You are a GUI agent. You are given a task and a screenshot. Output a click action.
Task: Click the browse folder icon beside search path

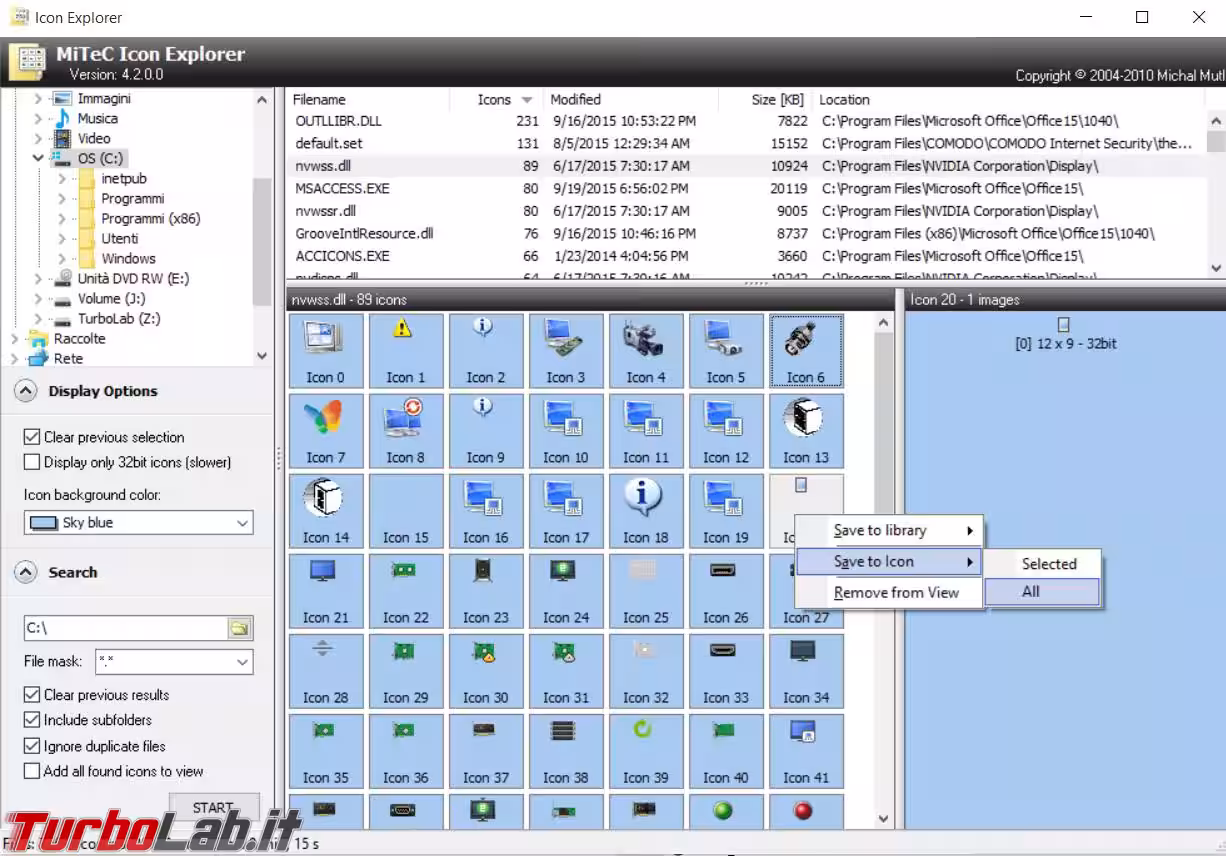tap(239, 628)
